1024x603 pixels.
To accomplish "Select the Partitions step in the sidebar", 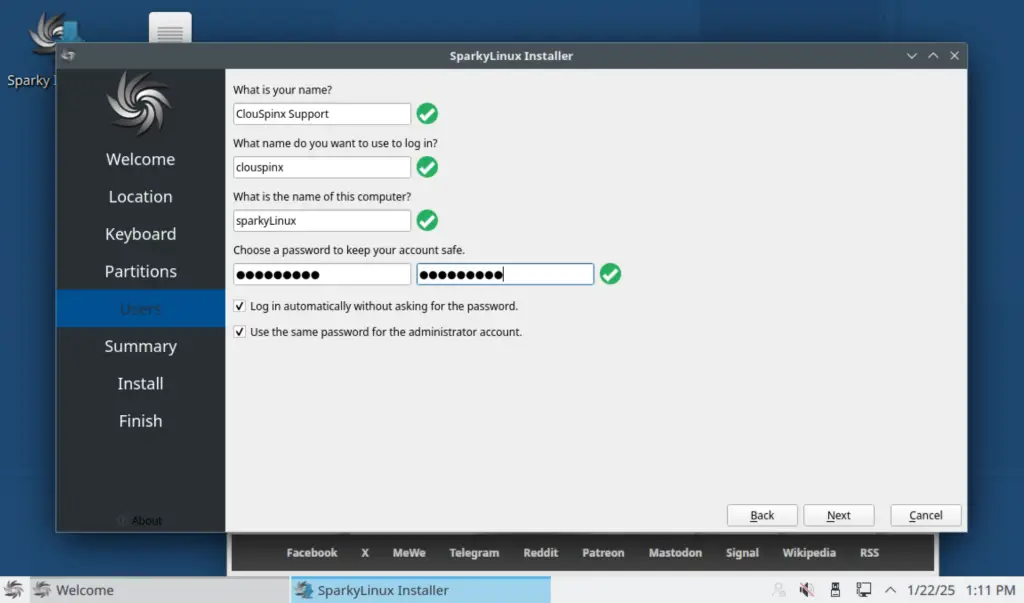I will click(x=140, y=271).
